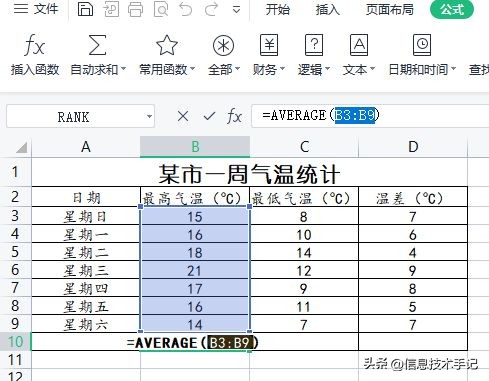Image resolution: width=489 pixels, height=381 pixels.
Task: Click the 温差 (℃) header cell
Action: 413,198
